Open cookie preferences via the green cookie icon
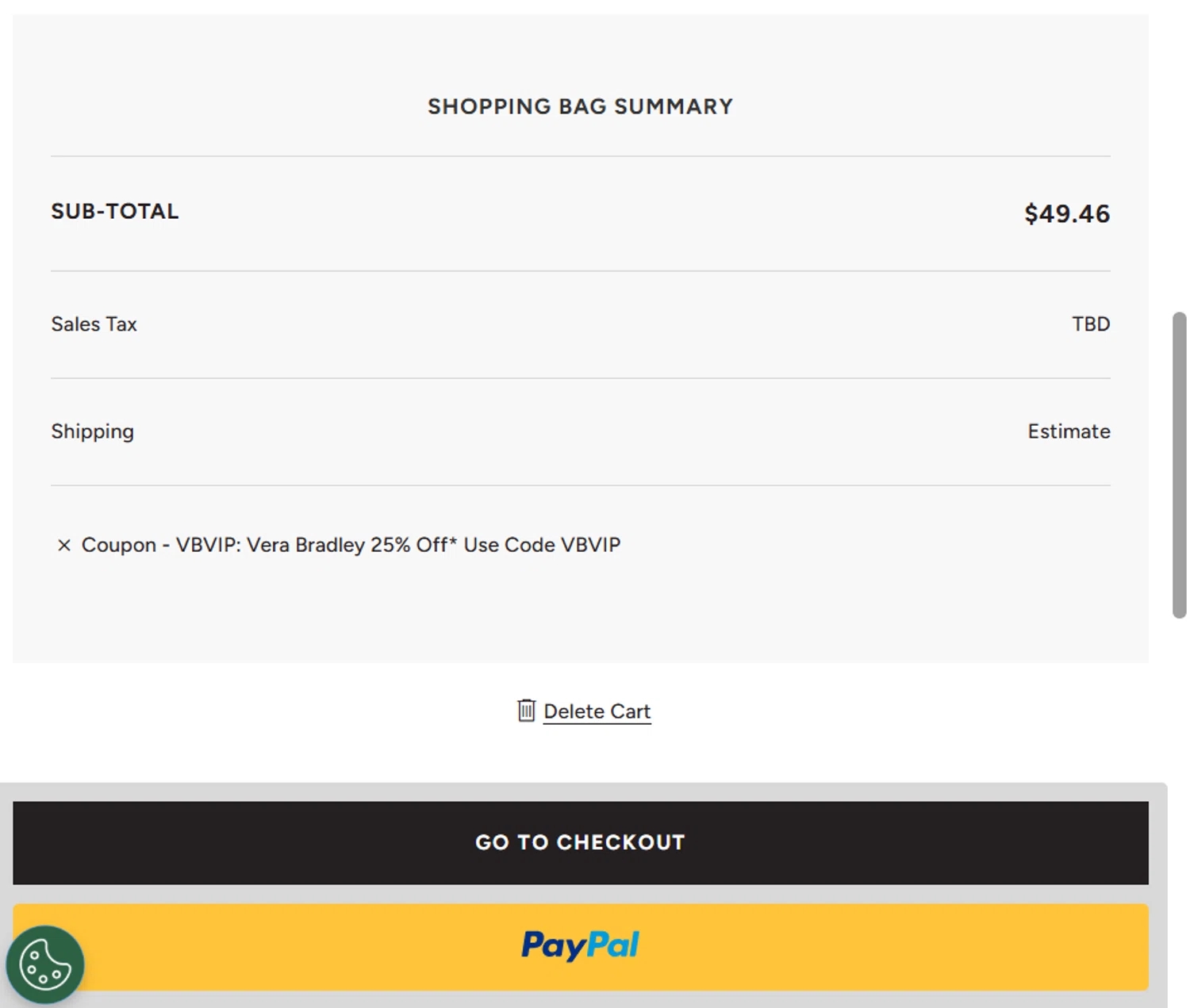The height and width of the screenshot is (1008, 1190). click(x=44, y=964)
